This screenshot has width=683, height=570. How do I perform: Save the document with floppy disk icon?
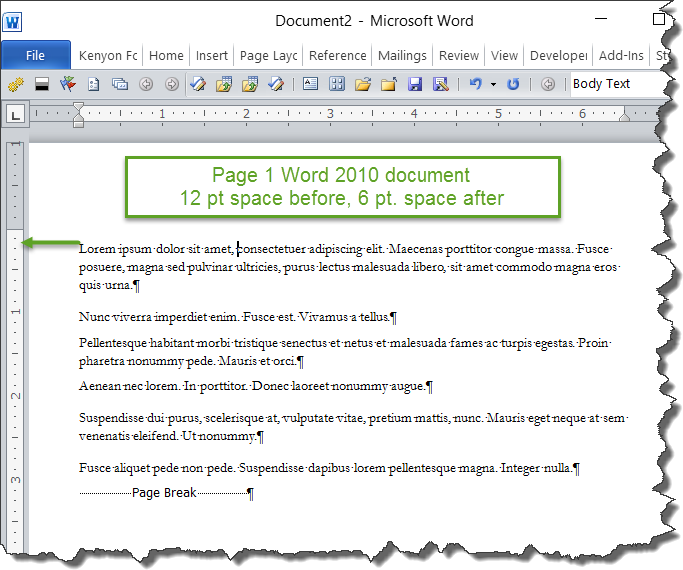[415, 84]
